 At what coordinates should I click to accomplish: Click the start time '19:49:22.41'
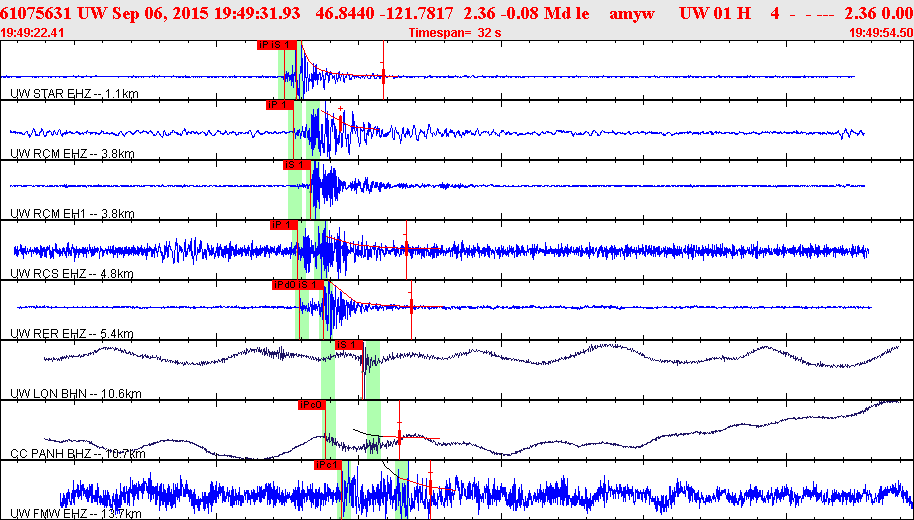click(x=33, y=33)
